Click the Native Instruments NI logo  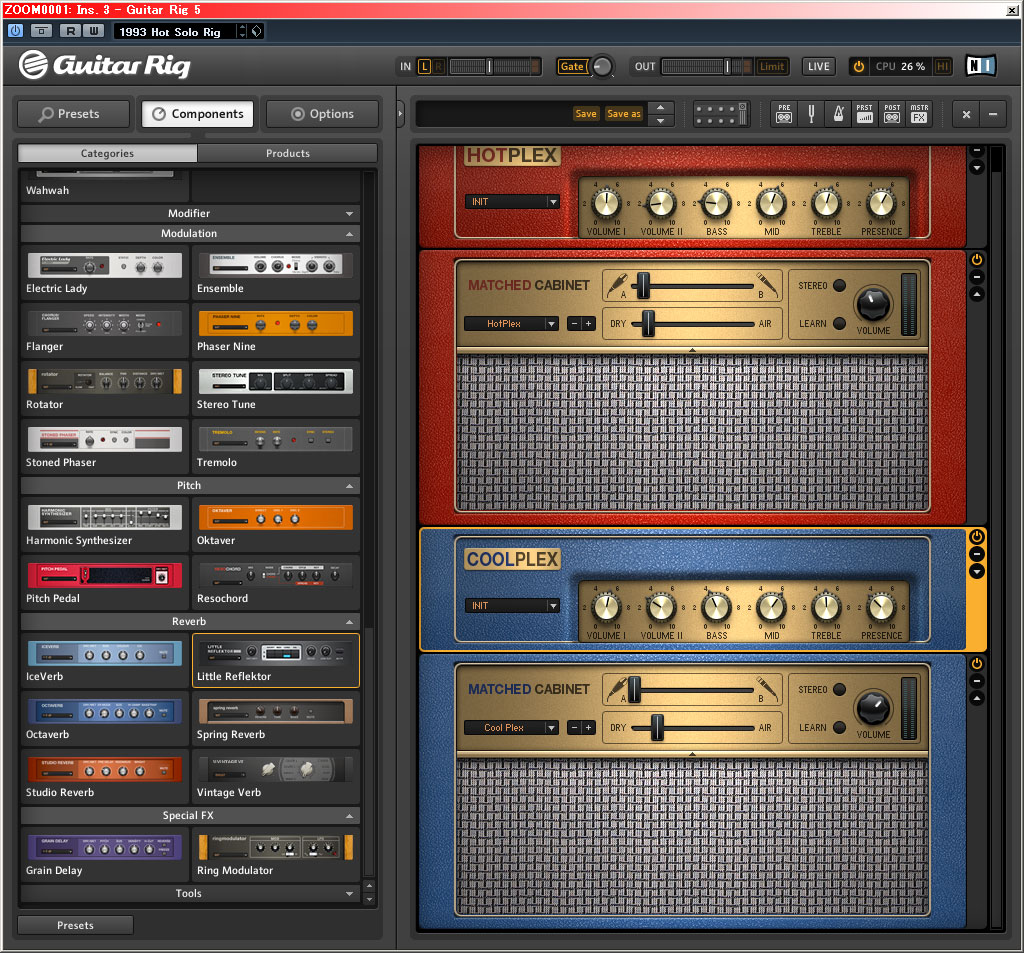coord(980,66)
